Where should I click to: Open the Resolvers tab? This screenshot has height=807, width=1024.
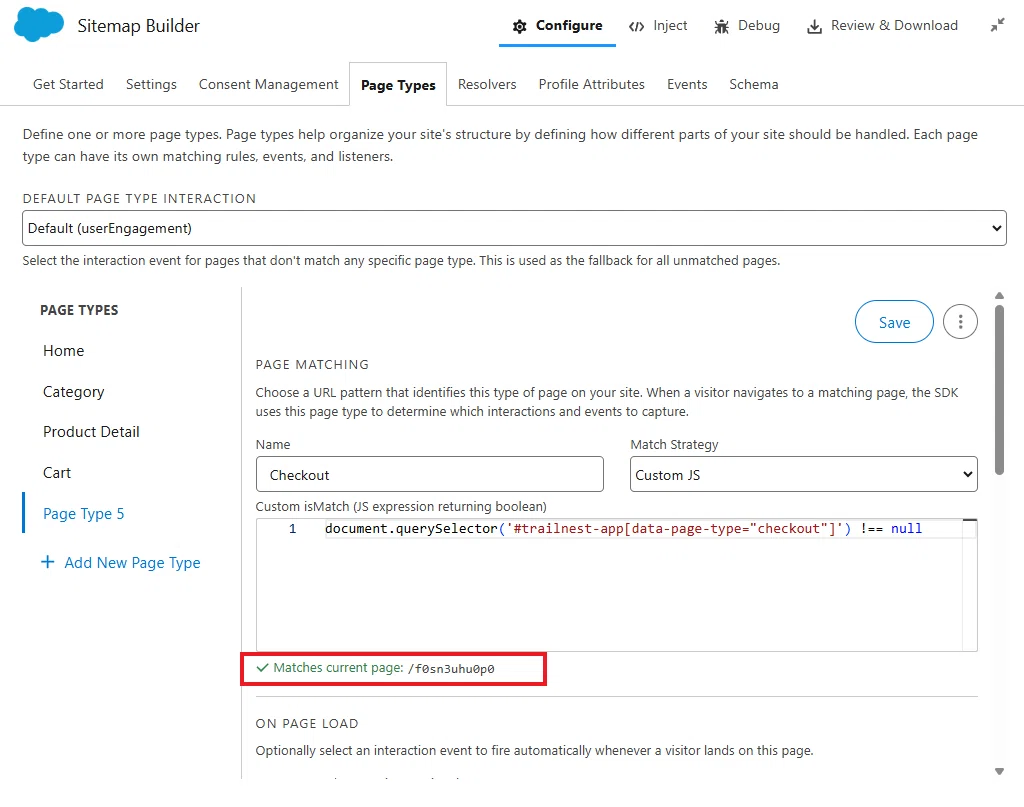tap(487, 84)
